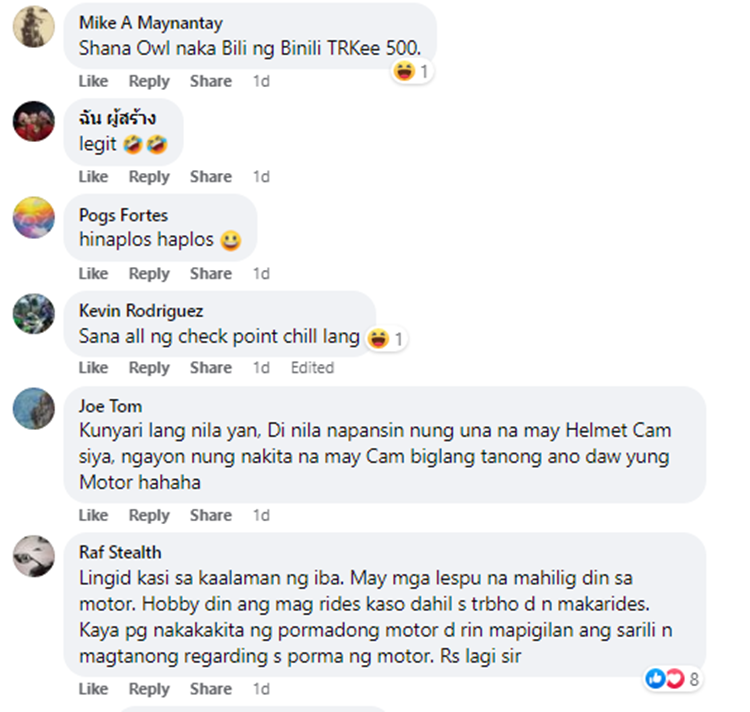The height and width of the screenshot is (712, 750).
Task: Open the Thai-named commenter's avatar
Action: [33, 121]
